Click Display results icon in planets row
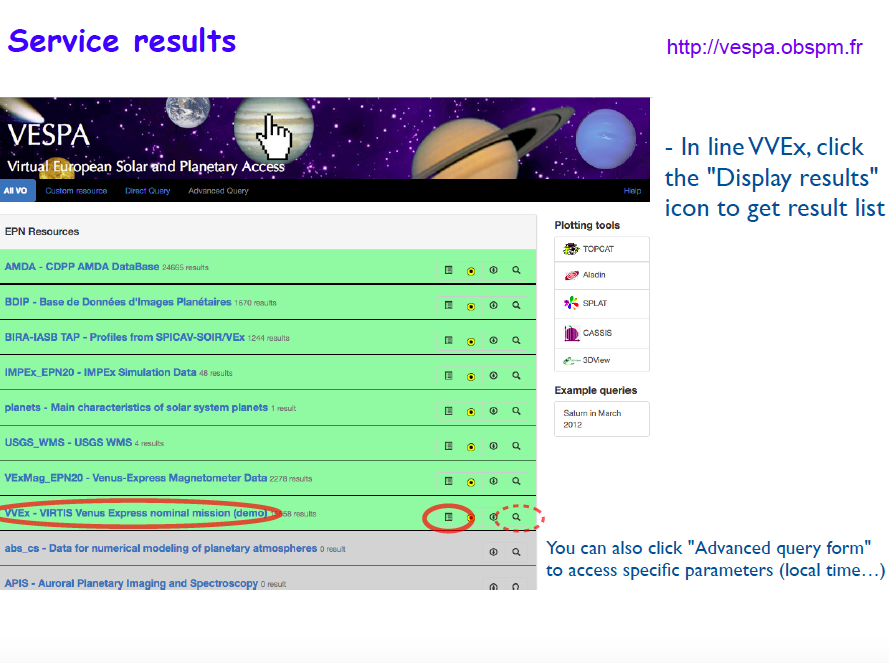889x663 pixels. [x=448, y=411]
